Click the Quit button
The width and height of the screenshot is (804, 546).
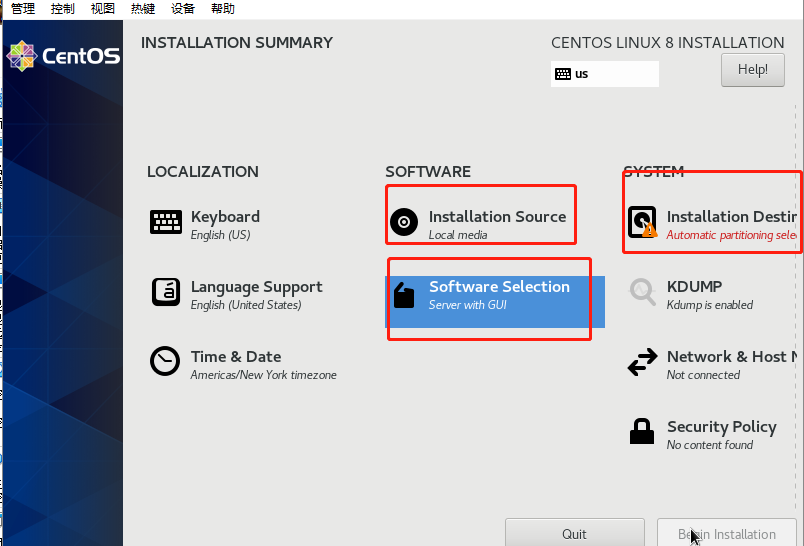click(x=575, y=533)
